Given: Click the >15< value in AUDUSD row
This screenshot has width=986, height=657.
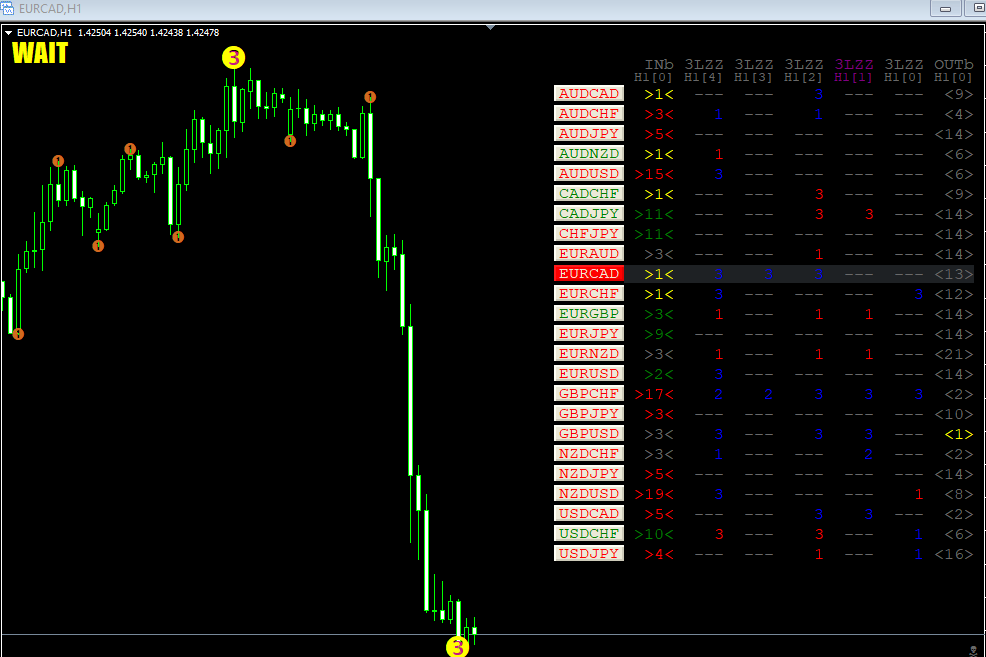Looking at the screenshot, I should (x=654, y=174).
